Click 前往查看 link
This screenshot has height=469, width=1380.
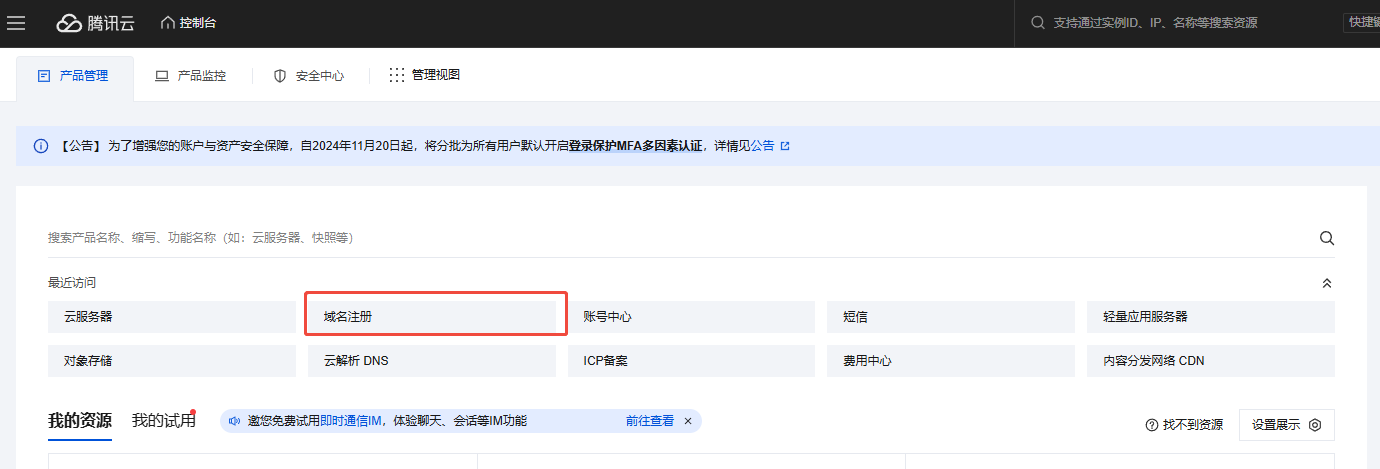pyautogui.click(x=650, y=422)
